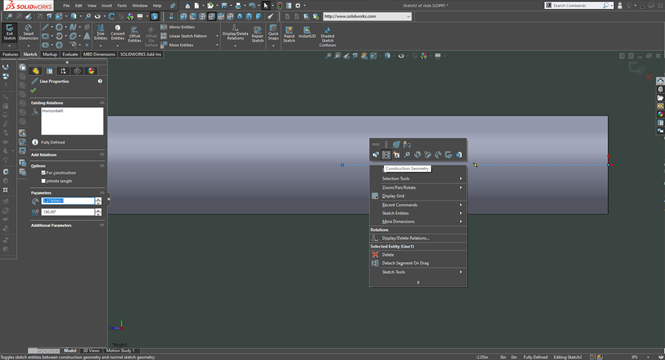The height and width of the screenshot is (360, 665).
Task: Collapse the Options section
Action: (x=102, y=166)
